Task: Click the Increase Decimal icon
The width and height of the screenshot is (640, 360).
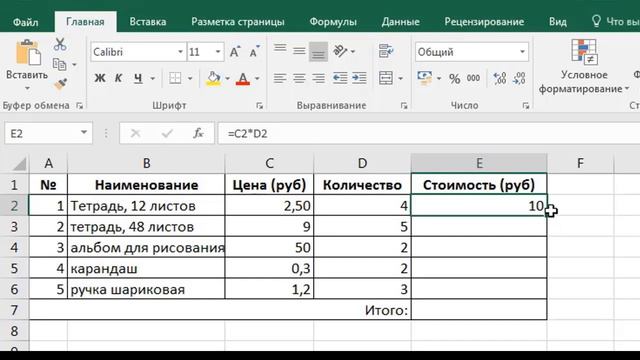Action: tap(500, 78)
